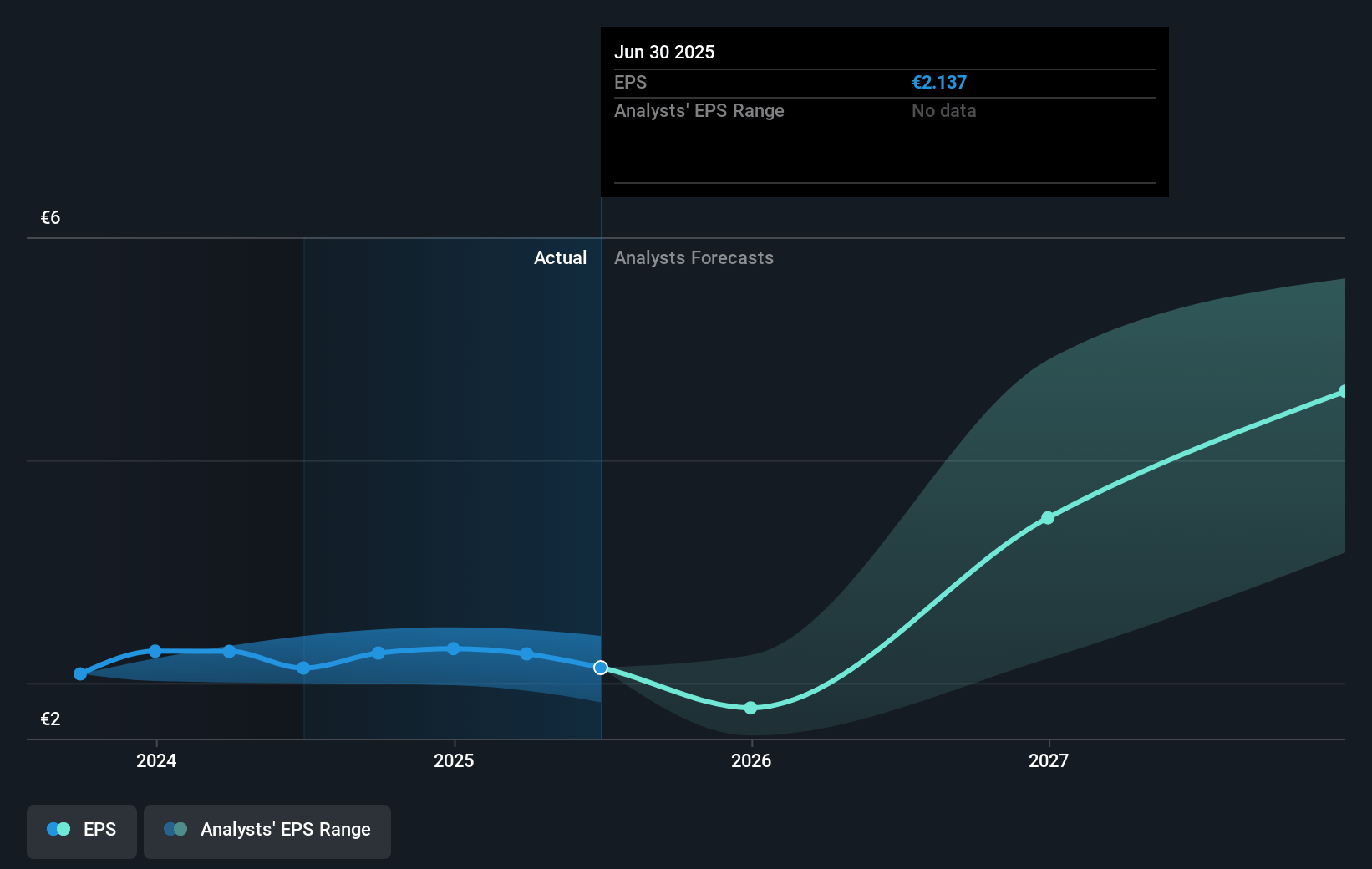Click the EPS data point above the 2024 label
The width and height of the screenshot is (1372, 869).
155,651
